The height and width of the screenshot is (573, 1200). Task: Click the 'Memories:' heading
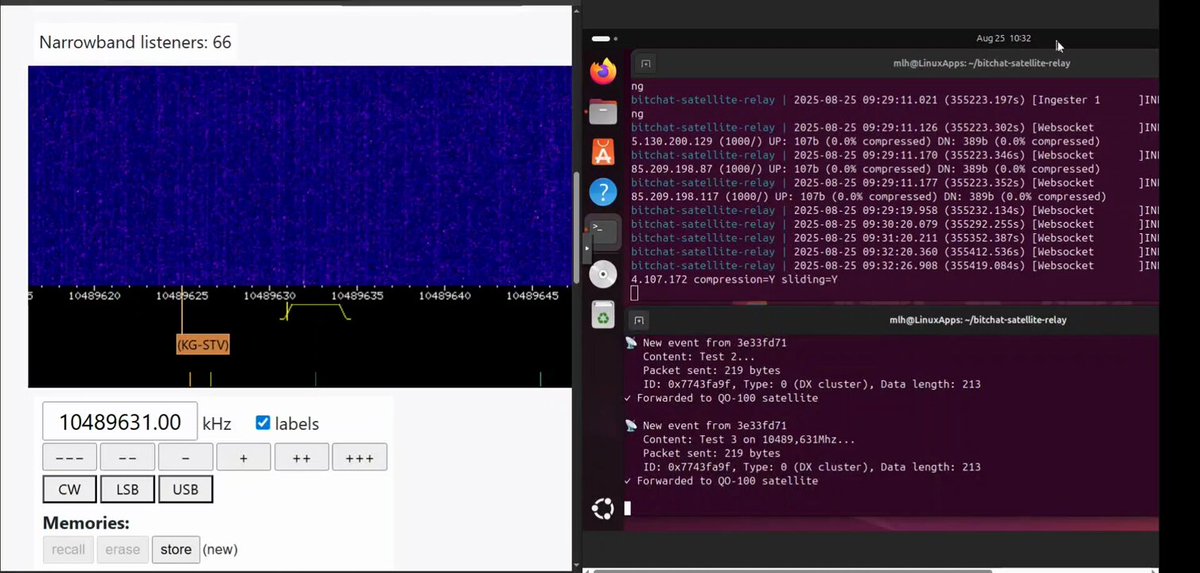tap(86, 522)
